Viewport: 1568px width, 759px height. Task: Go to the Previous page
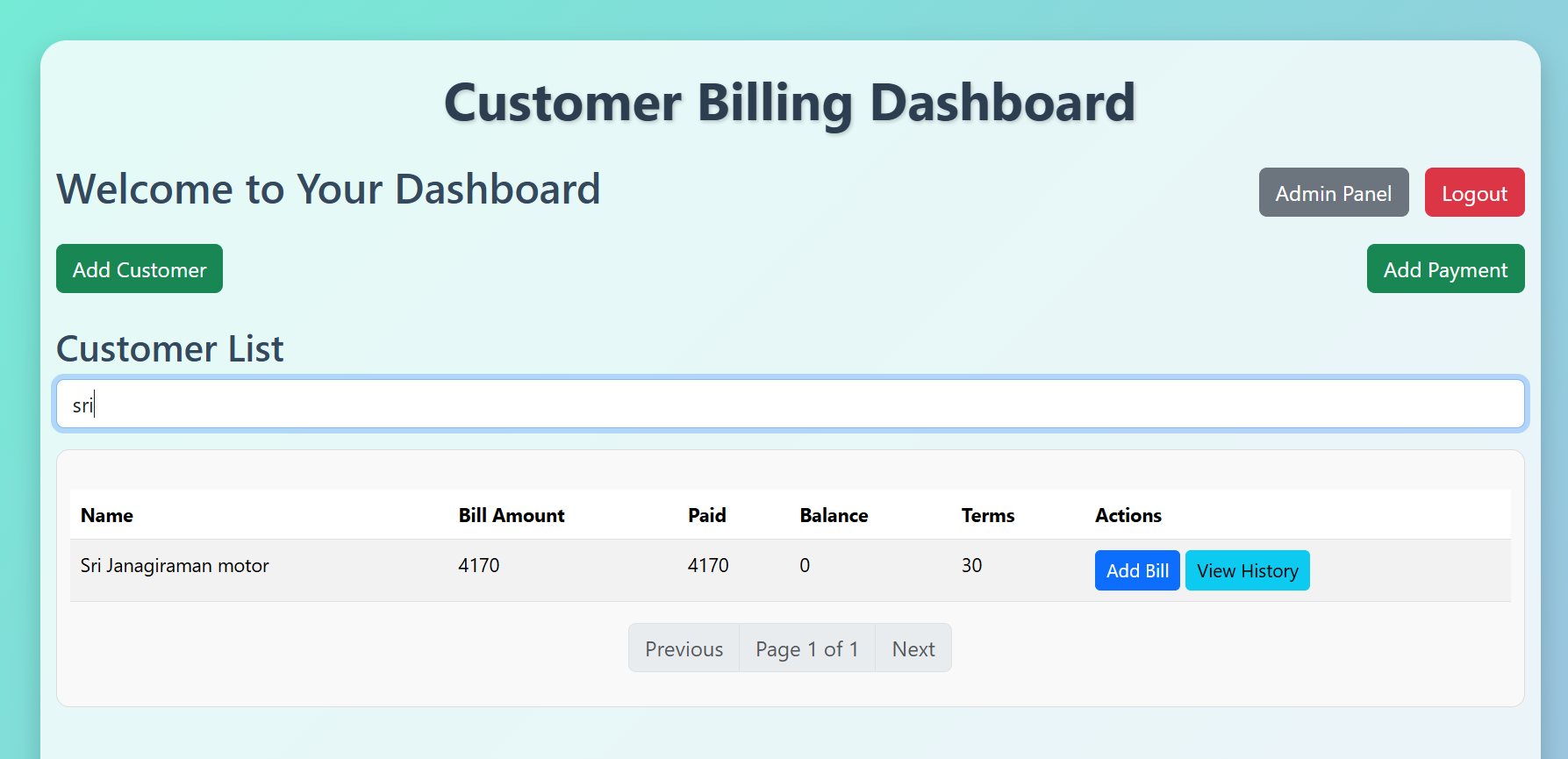(x=684, y=648)
